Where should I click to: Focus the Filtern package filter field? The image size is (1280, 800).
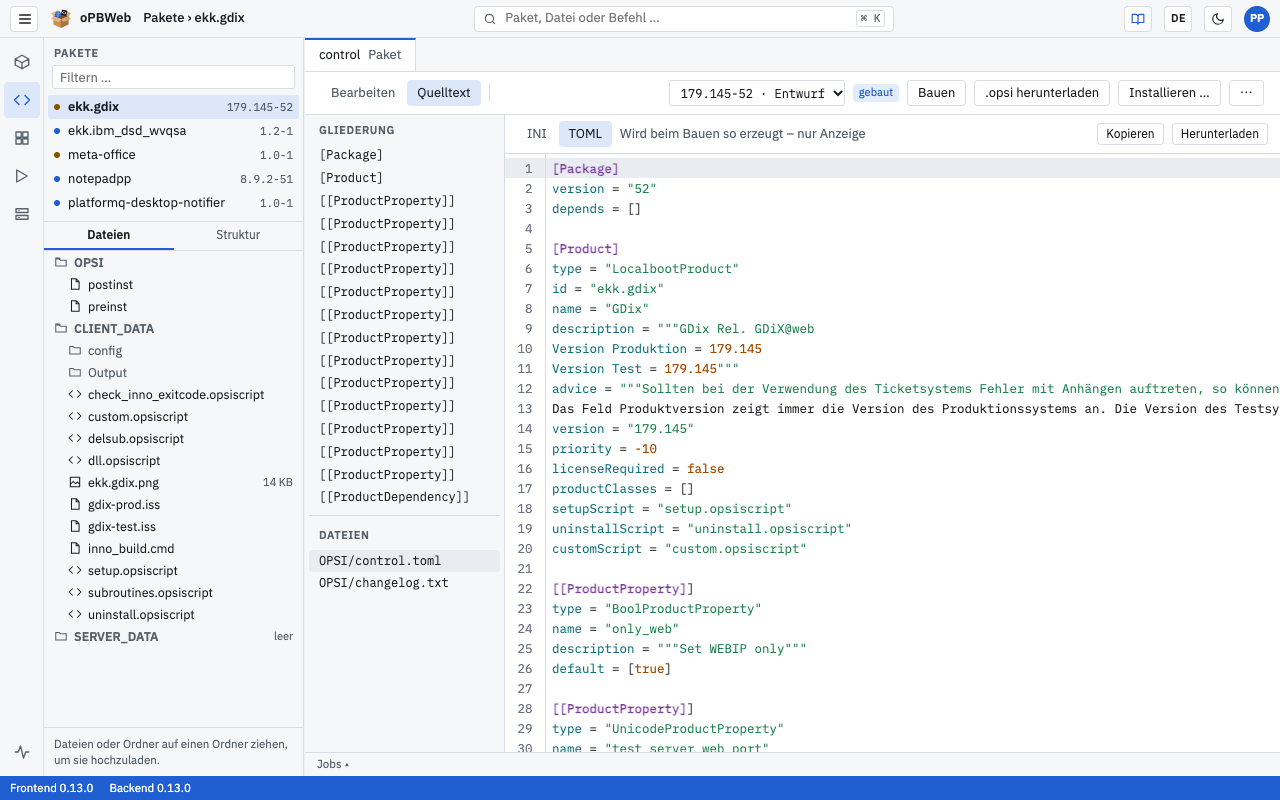coord(173,77)
